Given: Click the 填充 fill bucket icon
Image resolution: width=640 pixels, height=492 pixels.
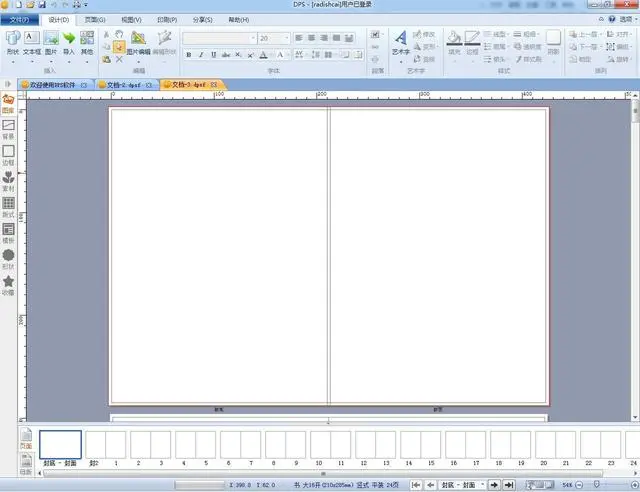Looking at the screenshot, I should pos(454,38).
